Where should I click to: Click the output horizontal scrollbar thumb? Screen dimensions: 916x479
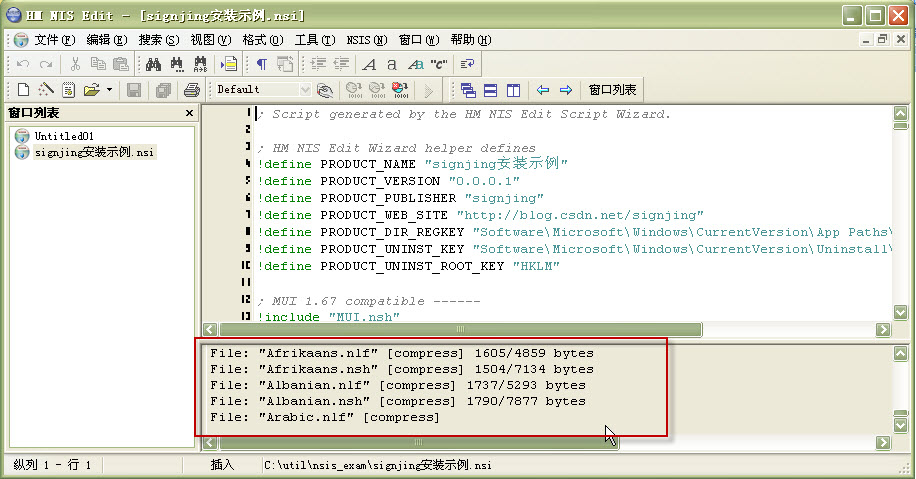coord(419,443)
